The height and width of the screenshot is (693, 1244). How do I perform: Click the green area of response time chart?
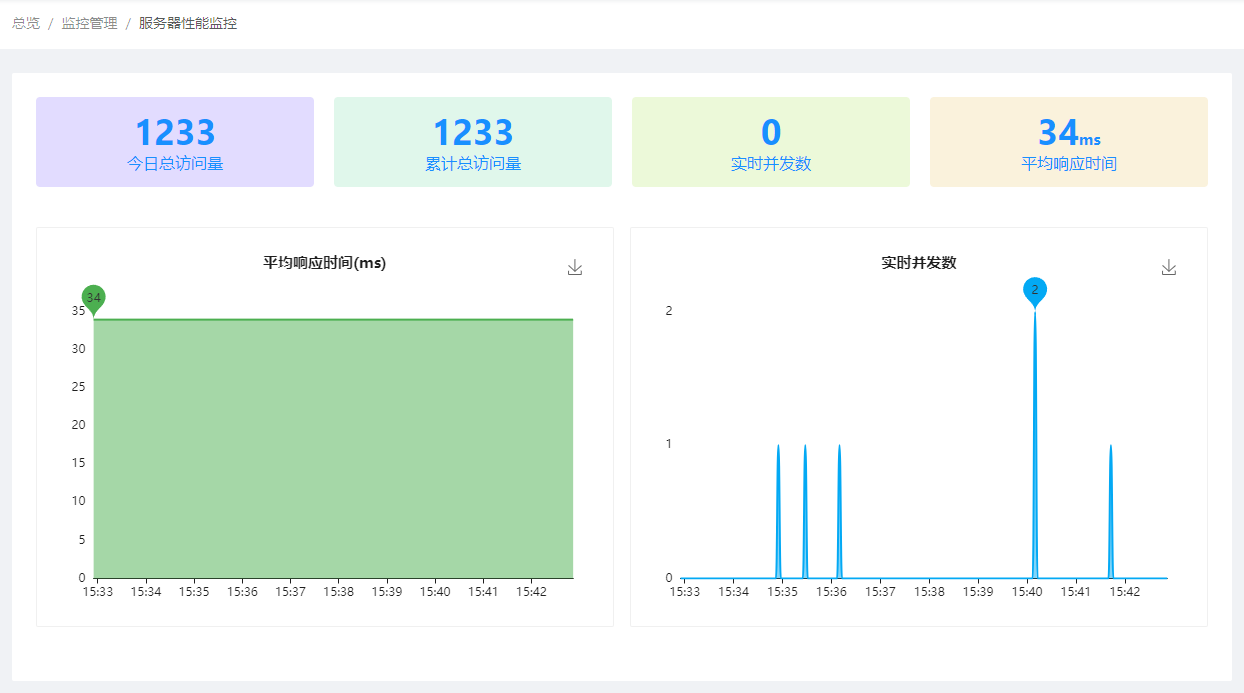tap(334, 449)
